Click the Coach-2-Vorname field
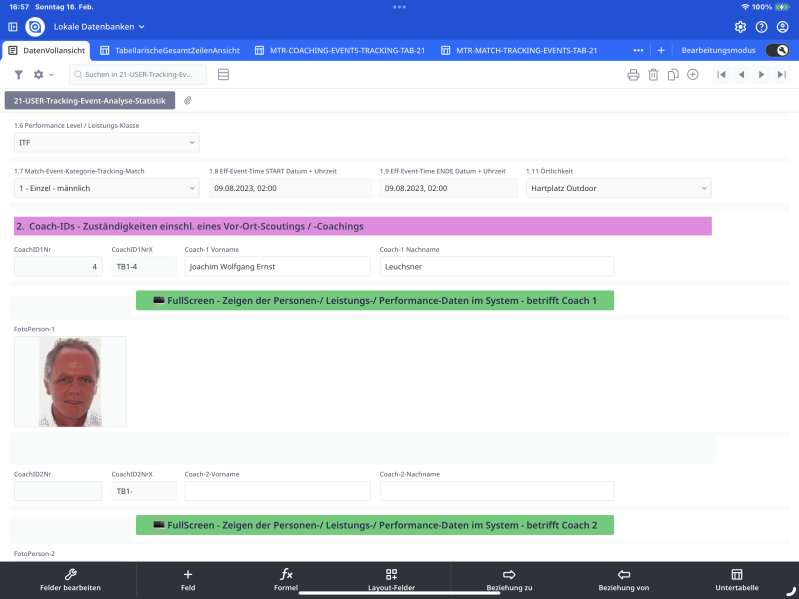Viewport: 799px width, 599px height. point(278,491)
